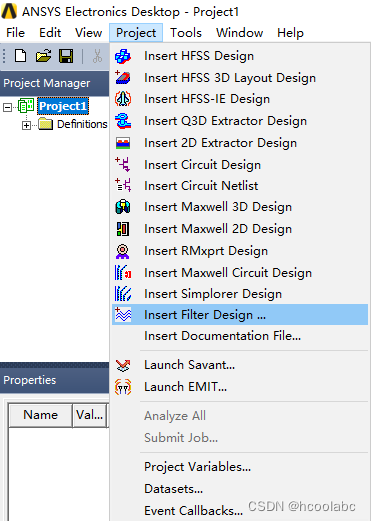Image resolution: width=371 pixels, height=521 pixels.
Task: Select the Definitions tree label
Action: point(82,124)
